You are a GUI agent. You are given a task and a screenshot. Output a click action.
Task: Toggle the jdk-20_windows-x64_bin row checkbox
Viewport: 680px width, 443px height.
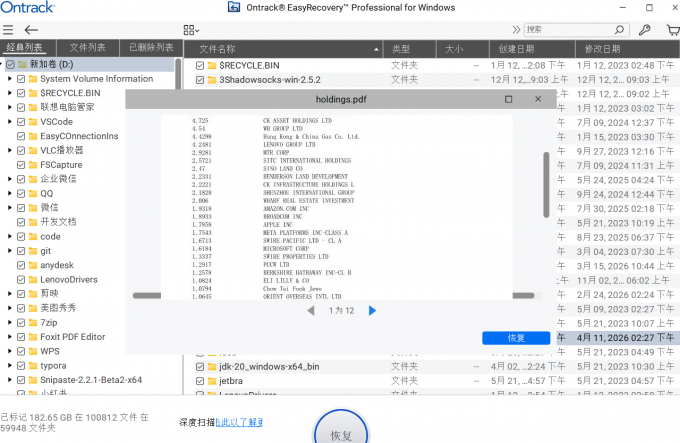point(199,367)
